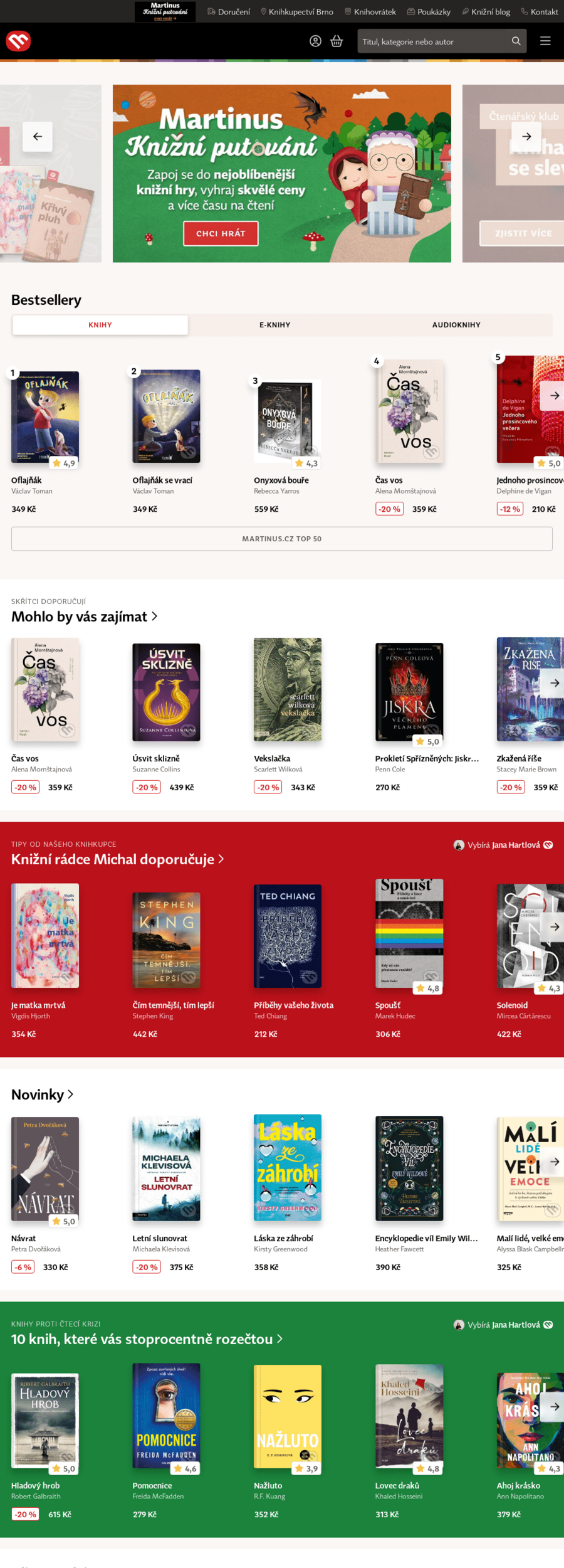Switch to the E-KNIHY tab

point(275,325)
